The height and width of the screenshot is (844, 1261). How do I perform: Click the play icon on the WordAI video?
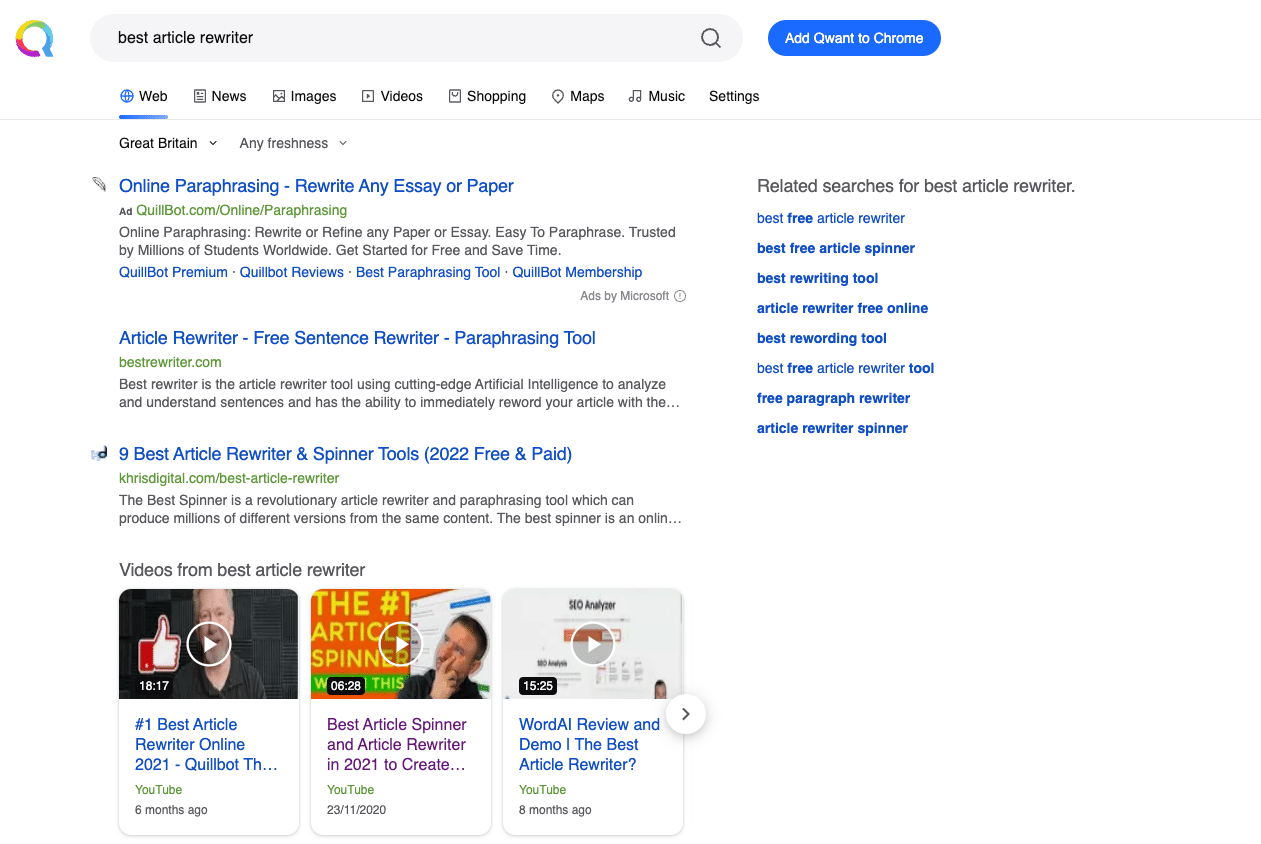click(592, 644)
